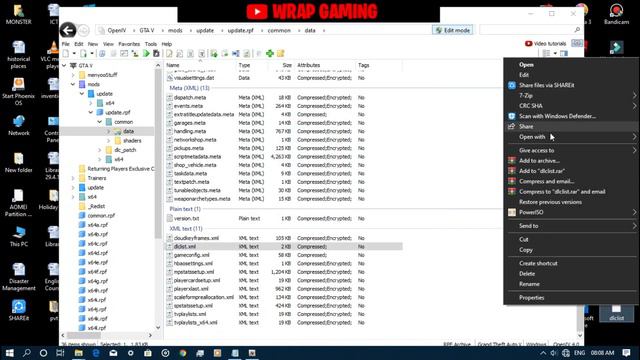
Task: Toggle Edit mode button
Action: coord(453,30)
